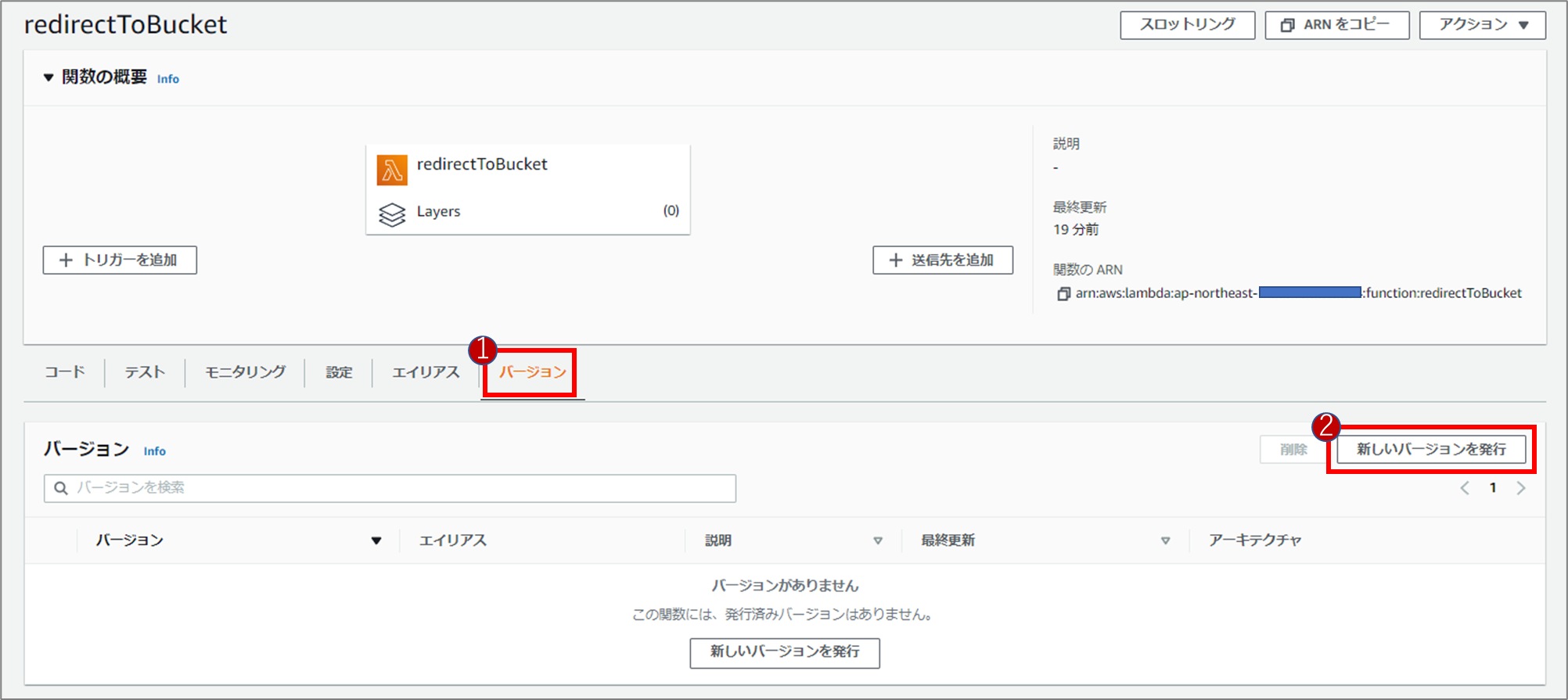Sort by the 最終更新 column arrow
The width and height of the screenshot is (1568, 700).
click(1165, 540)
